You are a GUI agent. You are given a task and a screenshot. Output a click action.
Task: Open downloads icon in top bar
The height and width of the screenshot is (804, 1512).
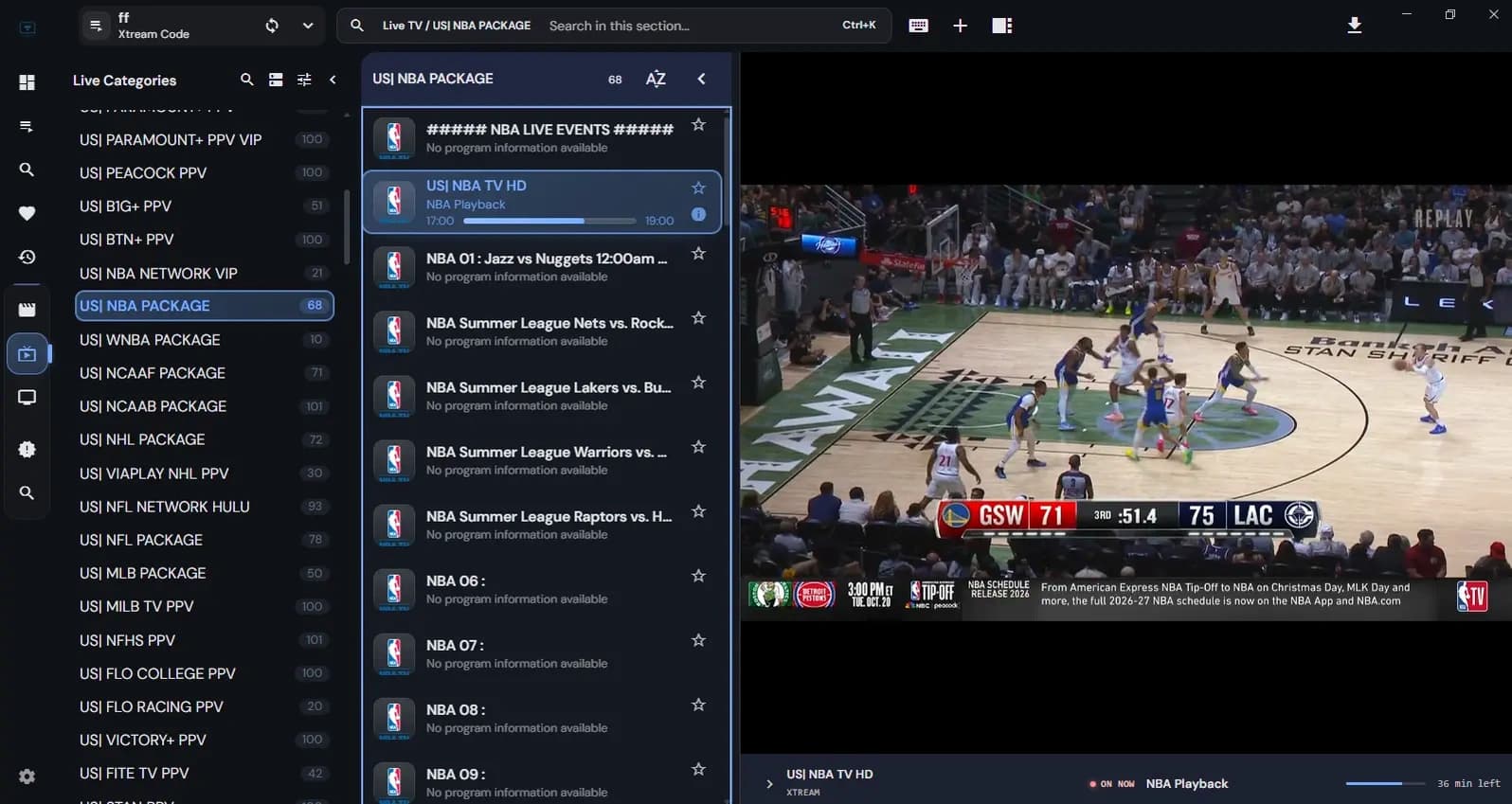(1355, 26)
